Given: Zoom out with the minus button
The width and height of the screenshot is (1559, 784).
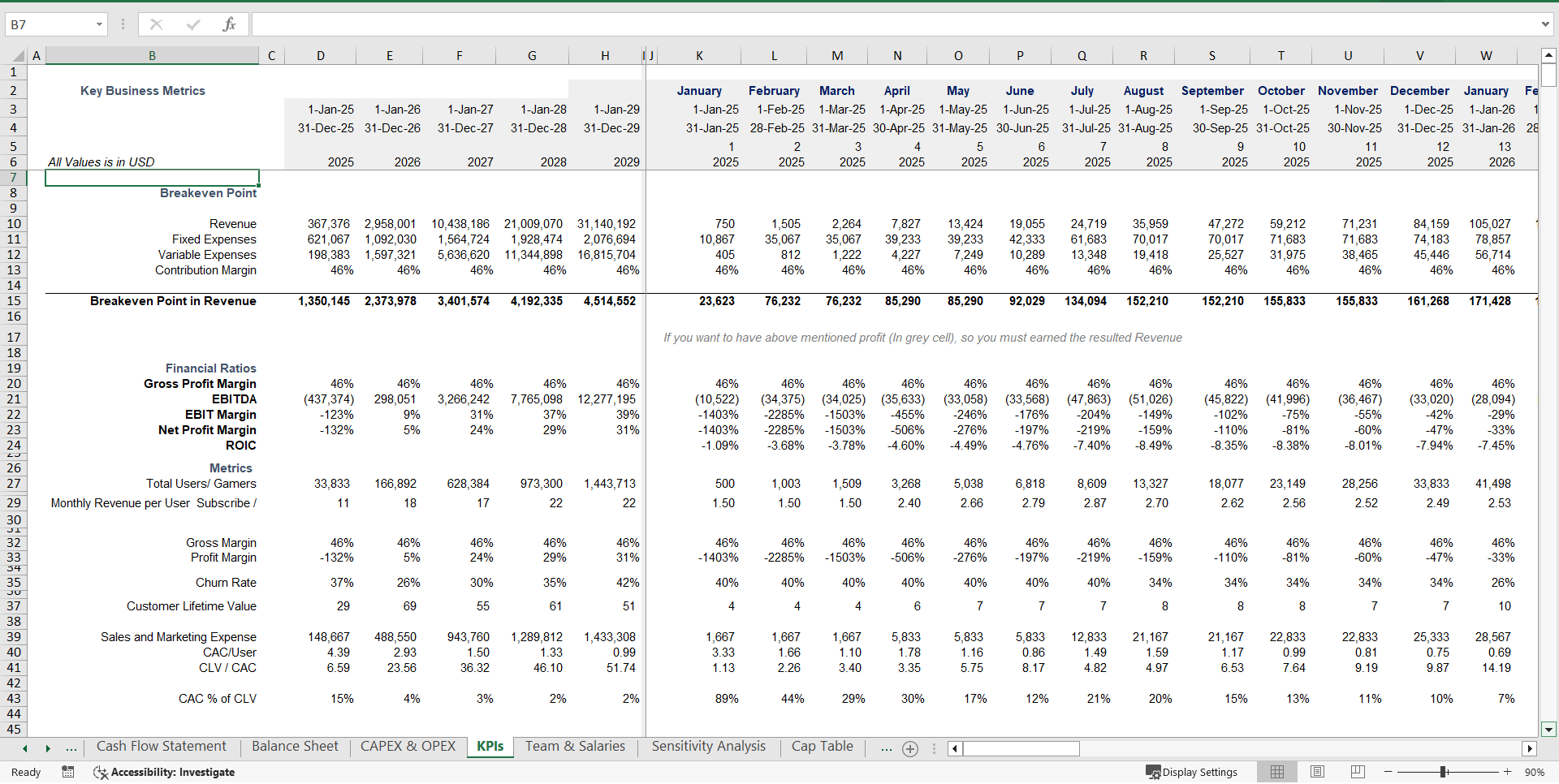Looking at the screenshot, I should point(1388,772).
